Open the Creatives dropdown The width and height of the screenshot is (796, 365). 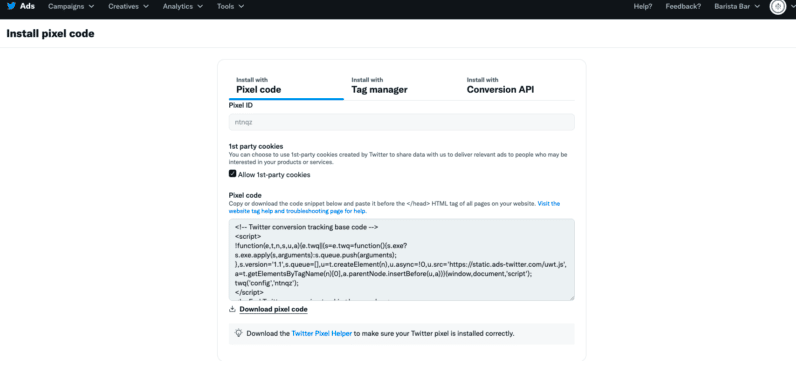tap(128, 7)
